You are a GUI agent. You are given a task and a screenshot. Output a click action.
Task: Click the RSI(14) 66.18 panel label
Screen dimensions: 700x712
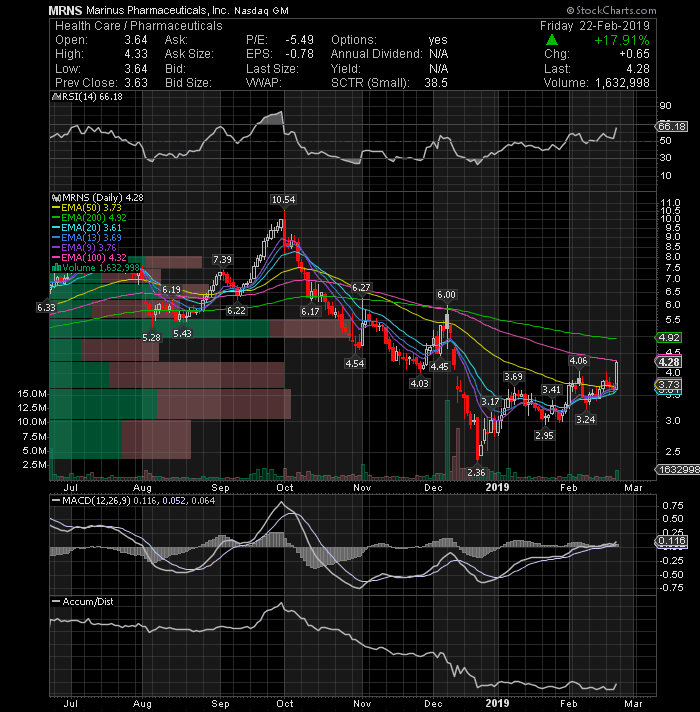click(92, 97)
